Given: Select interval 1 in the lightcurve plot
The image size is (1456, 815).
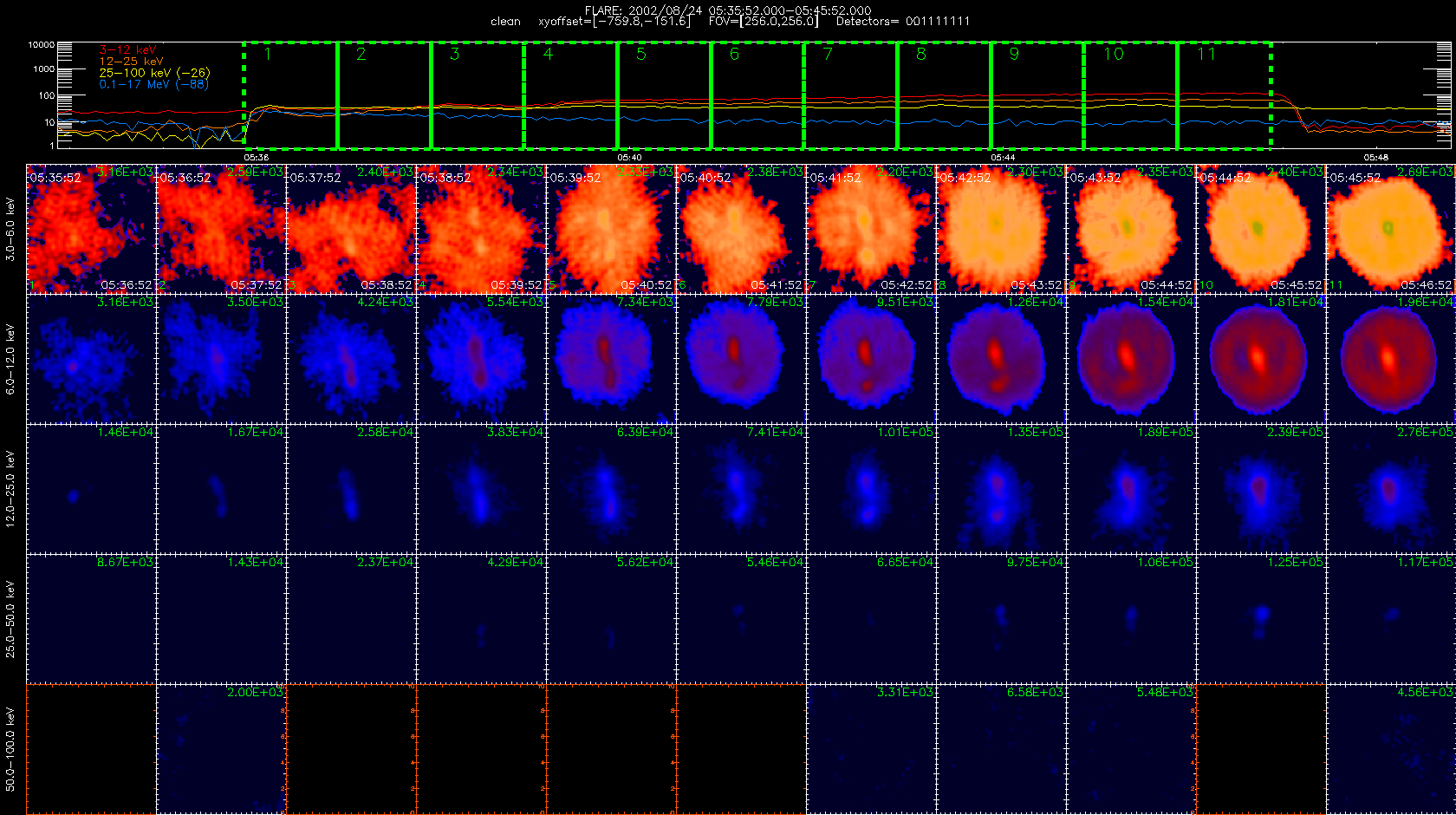Looking at the screenshot, I should (290, 95).
